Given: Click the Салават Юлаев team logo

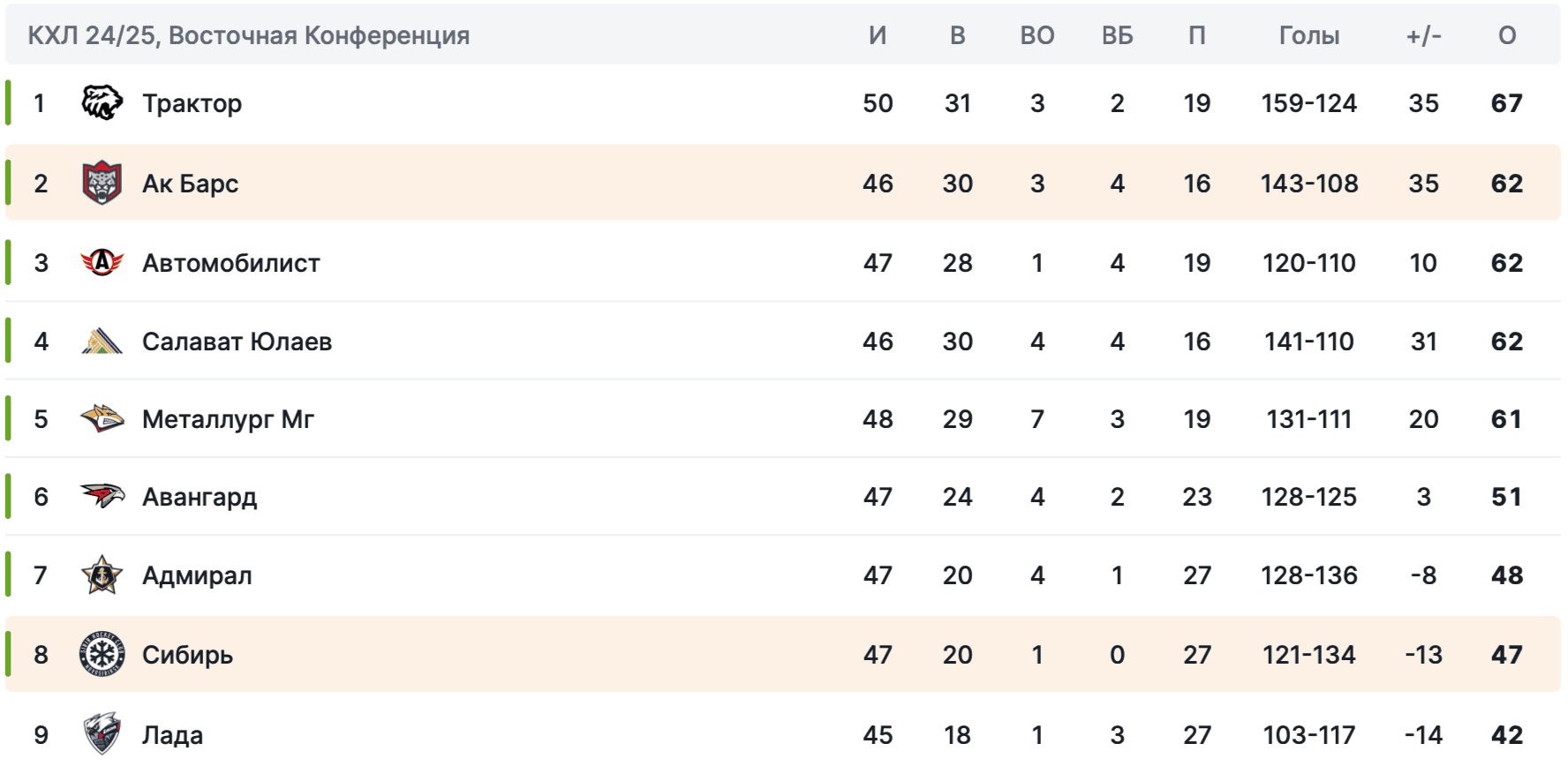Looking at the screenshot, I should pyautogui.click(x=102, y=341).
